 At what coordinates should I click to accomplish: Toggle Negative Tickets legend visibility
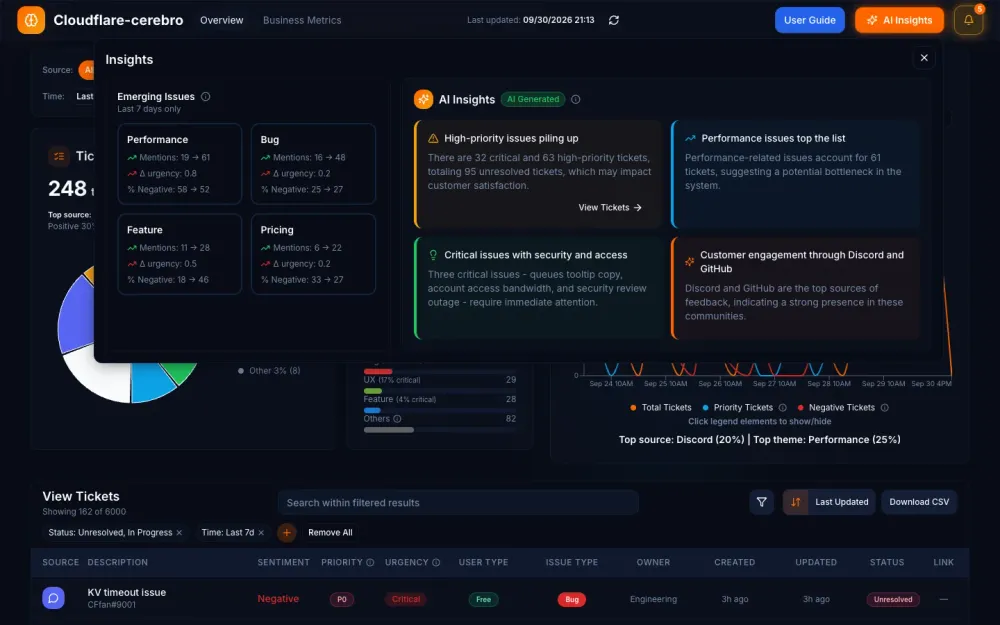(x=836, y=408)
